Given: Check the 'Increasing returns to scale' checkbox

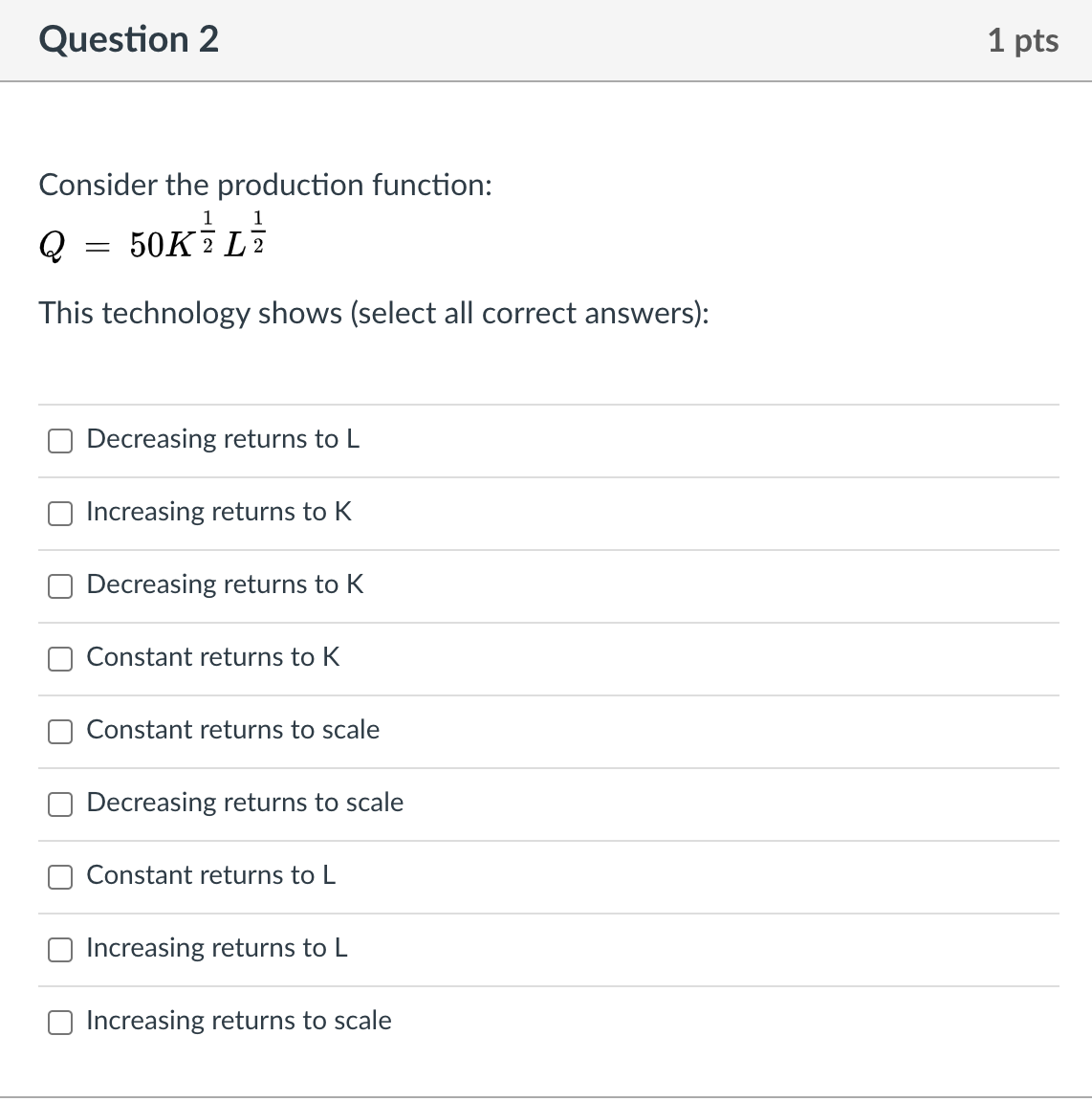Looking at the screenshot, I should (60, 1023).
